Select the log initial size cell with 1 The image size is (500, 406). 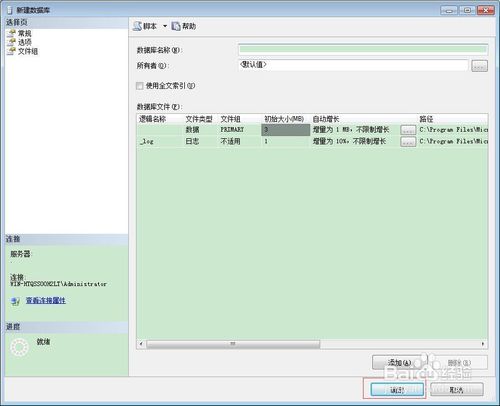286,141
